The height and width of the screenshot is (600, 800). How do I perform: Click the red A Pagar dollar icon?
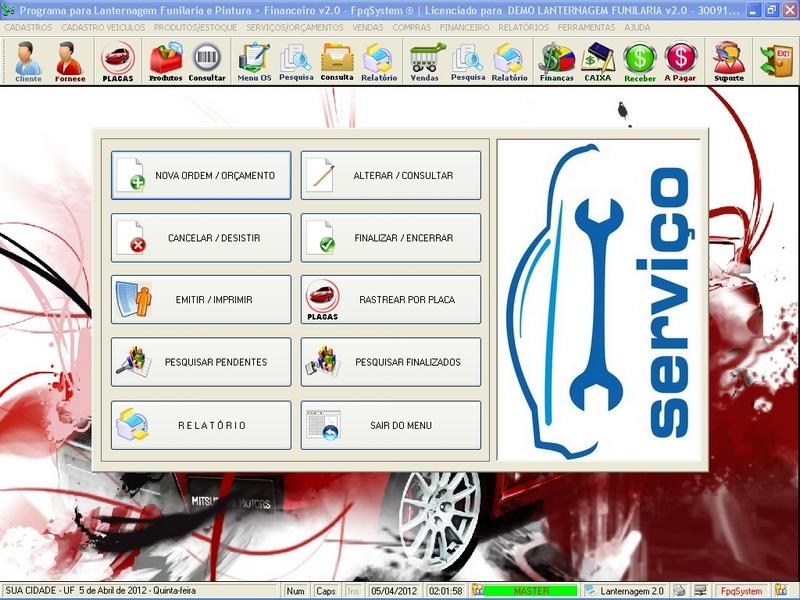680,61
